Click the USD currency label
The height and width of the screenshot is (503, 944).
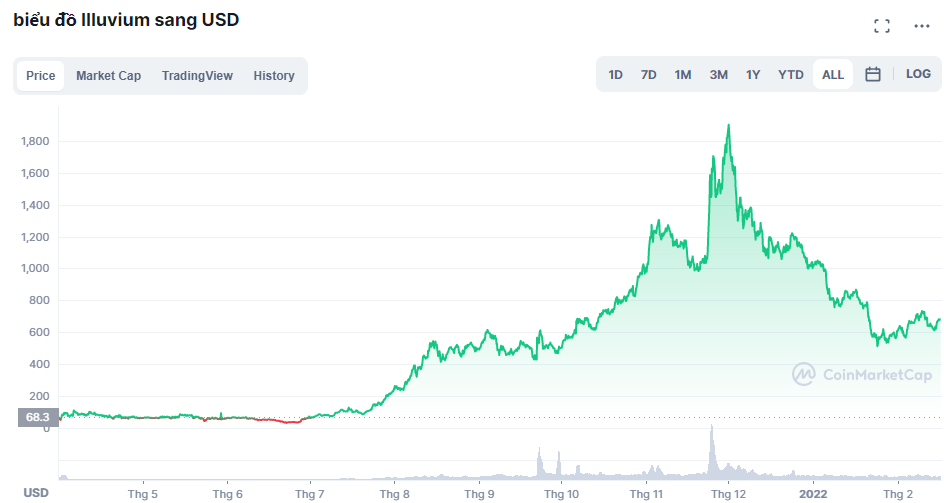click(x=36, y=493)
